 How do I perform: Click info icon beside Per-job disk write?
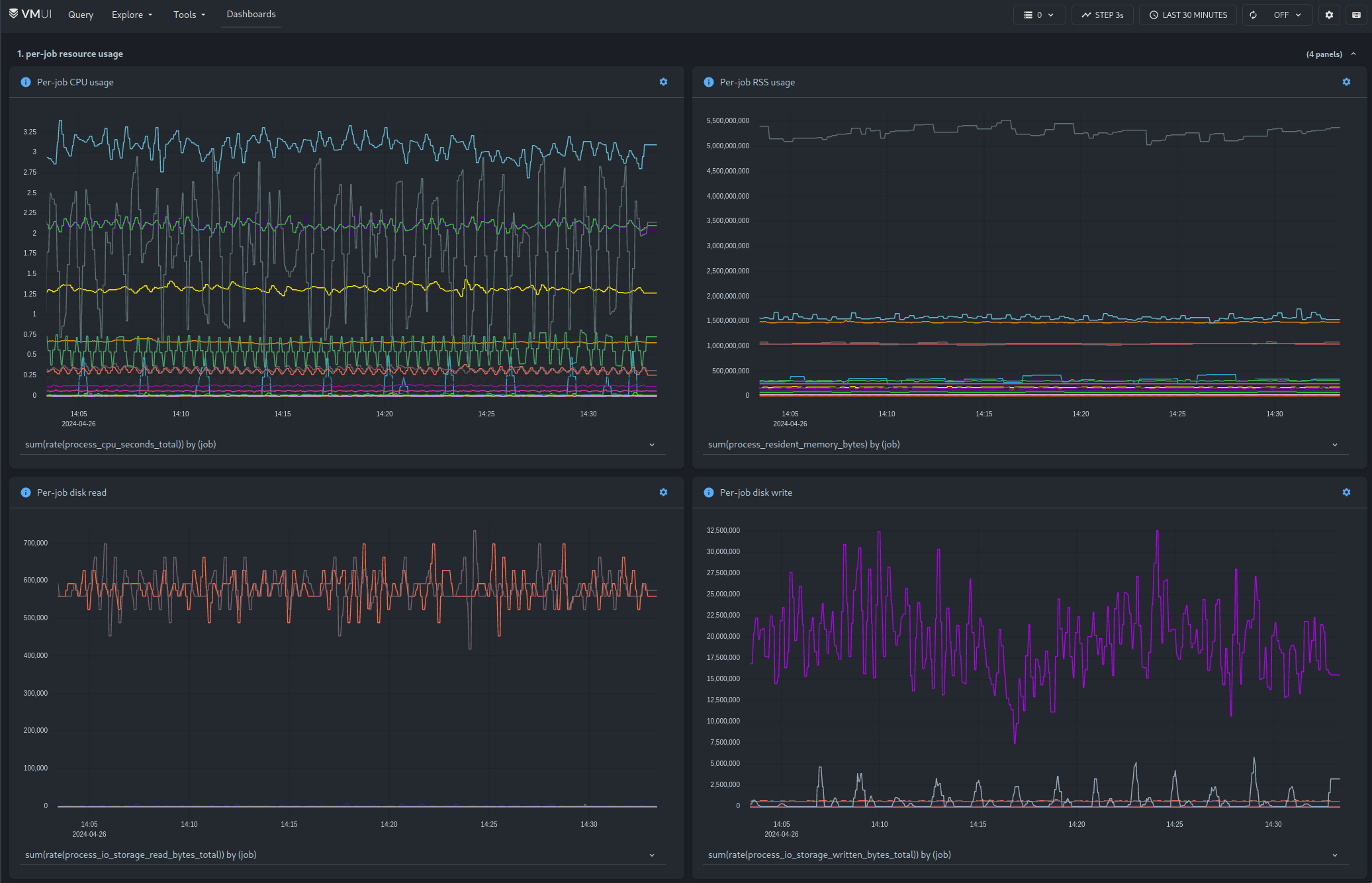(709, 492)
